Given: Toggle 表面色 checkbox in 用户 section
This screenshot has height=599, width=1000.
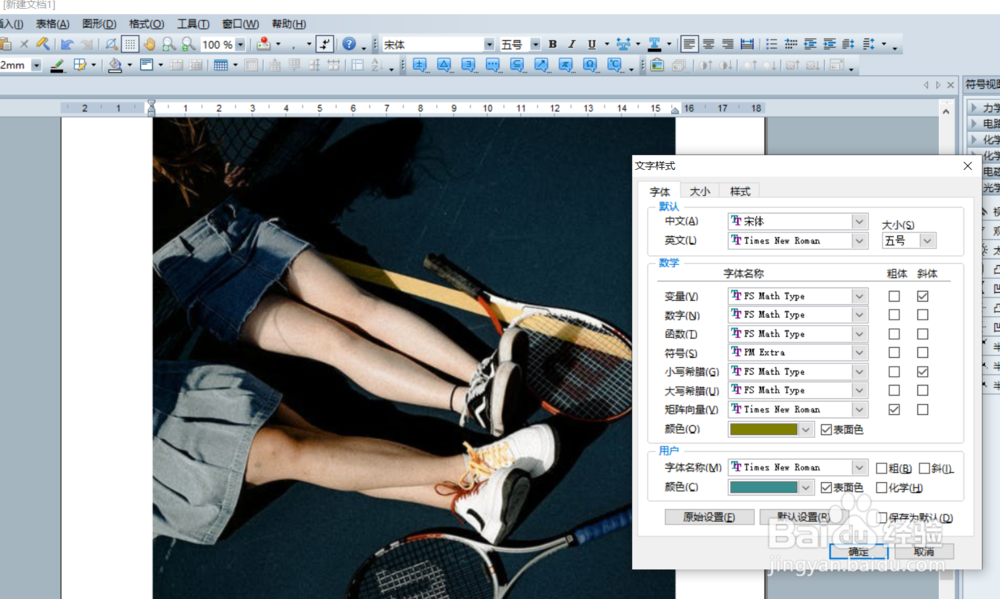Looking at the screenshot, I should point(827,487).
